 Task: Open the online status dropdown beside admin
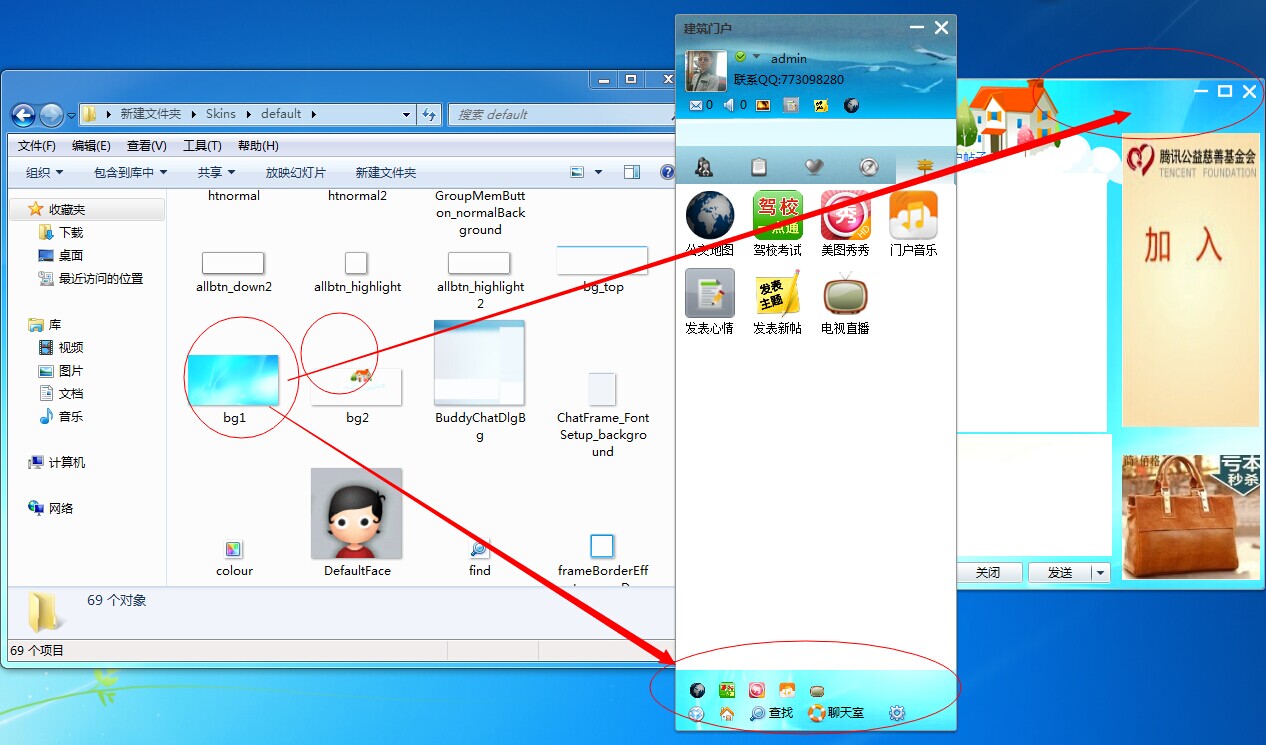click(x=757, y=57)
